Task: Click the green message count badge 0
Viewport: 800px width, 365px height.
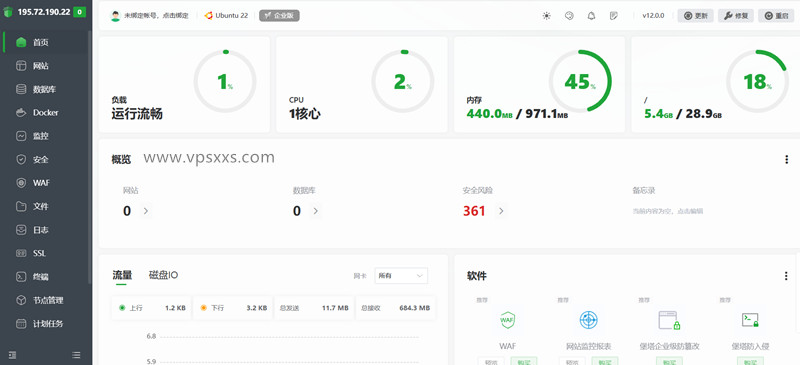Action: [79, 12]
